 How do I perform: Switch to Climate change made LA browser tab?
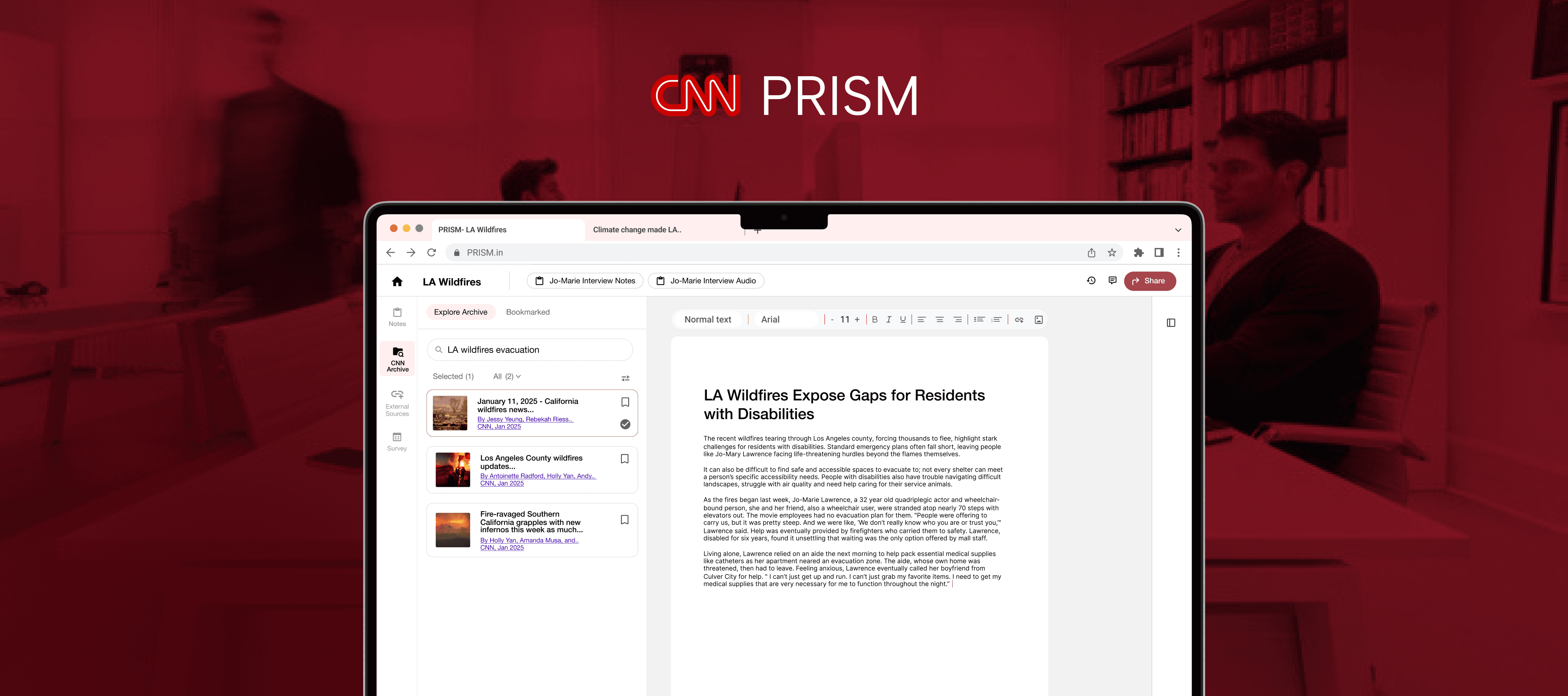637,230
